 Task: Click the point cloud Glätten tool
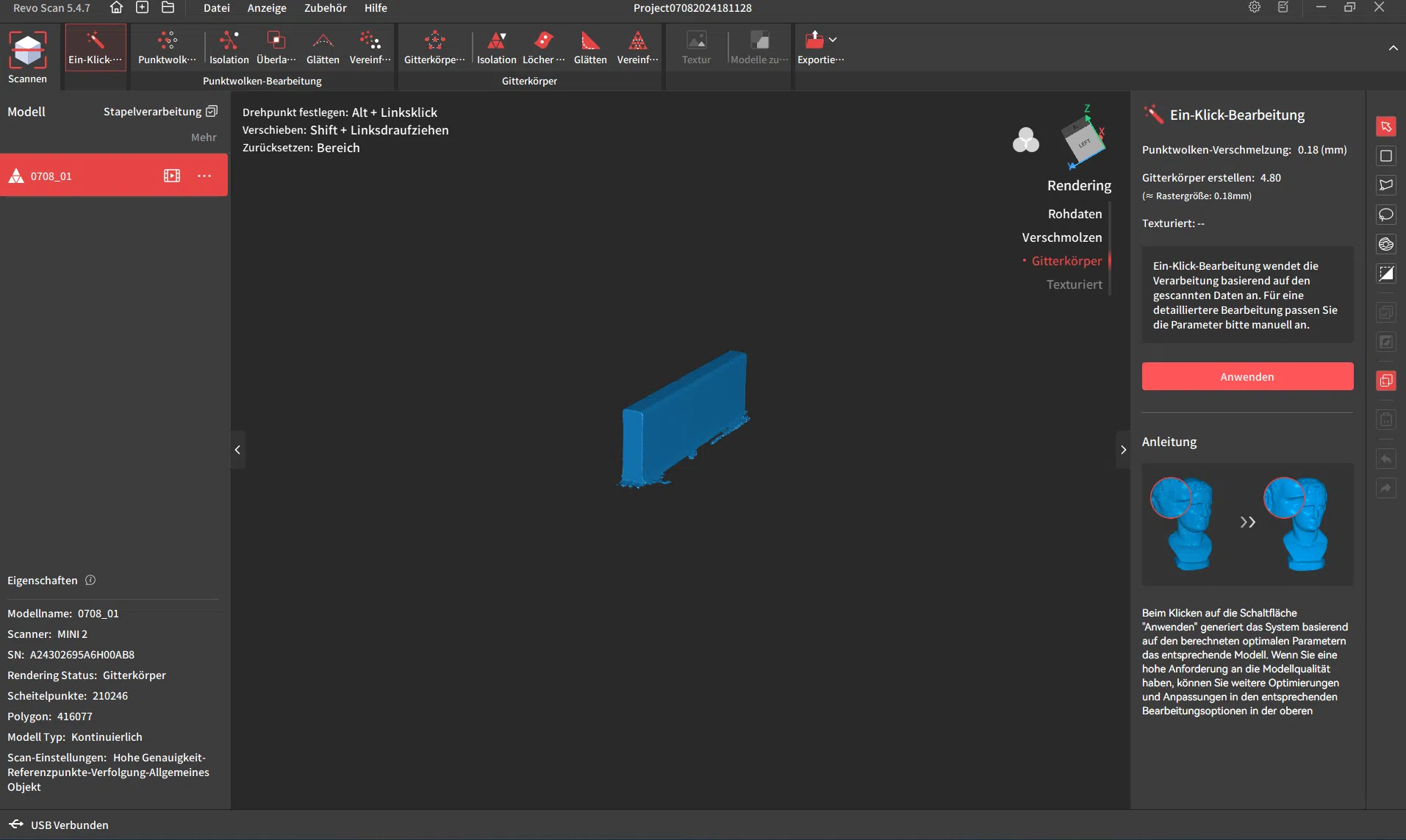323,48
